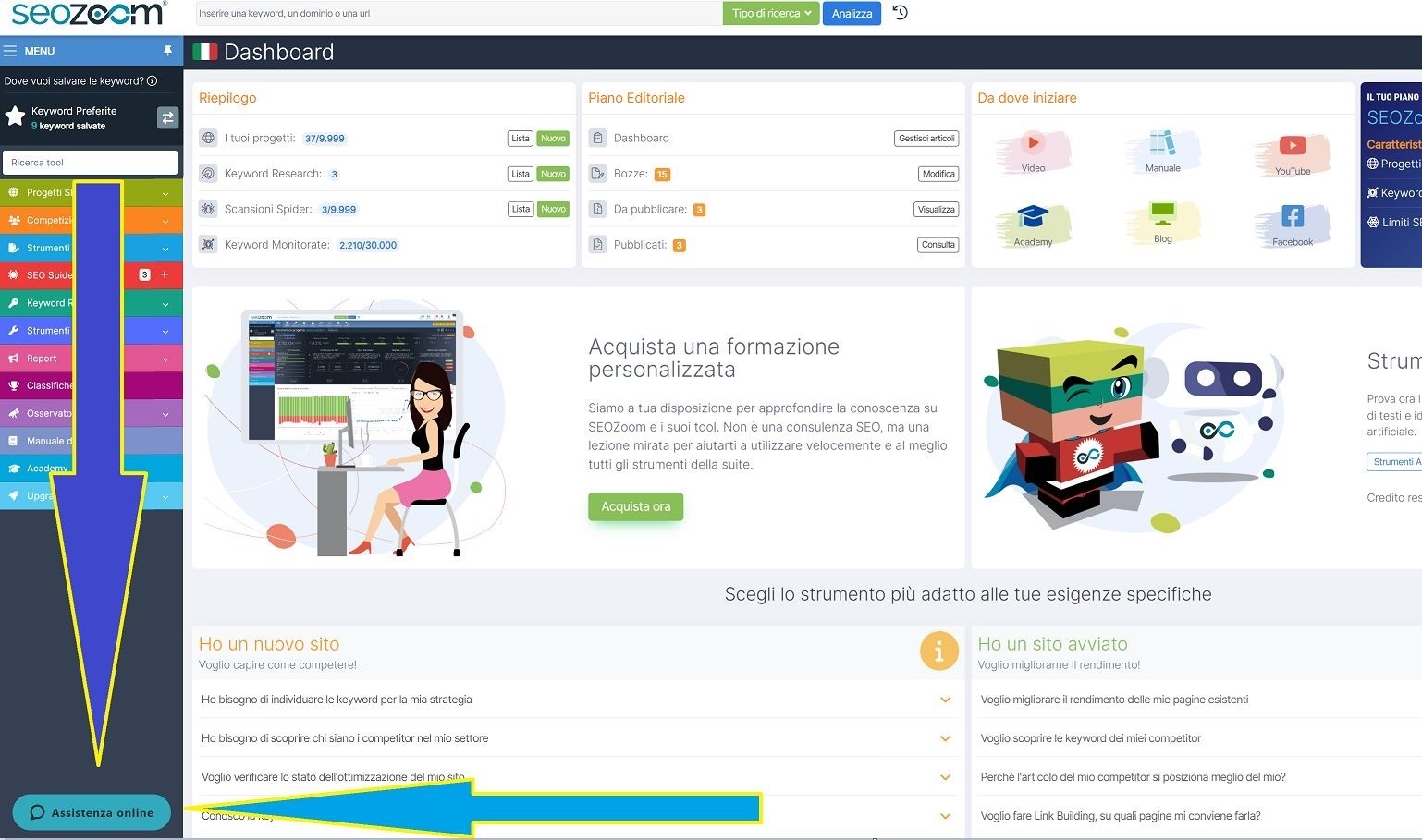The width and height of the screenshot is (1422, 840).
Task: Click the Lista button for Keyword Research
Action: [x=521, y=174]
